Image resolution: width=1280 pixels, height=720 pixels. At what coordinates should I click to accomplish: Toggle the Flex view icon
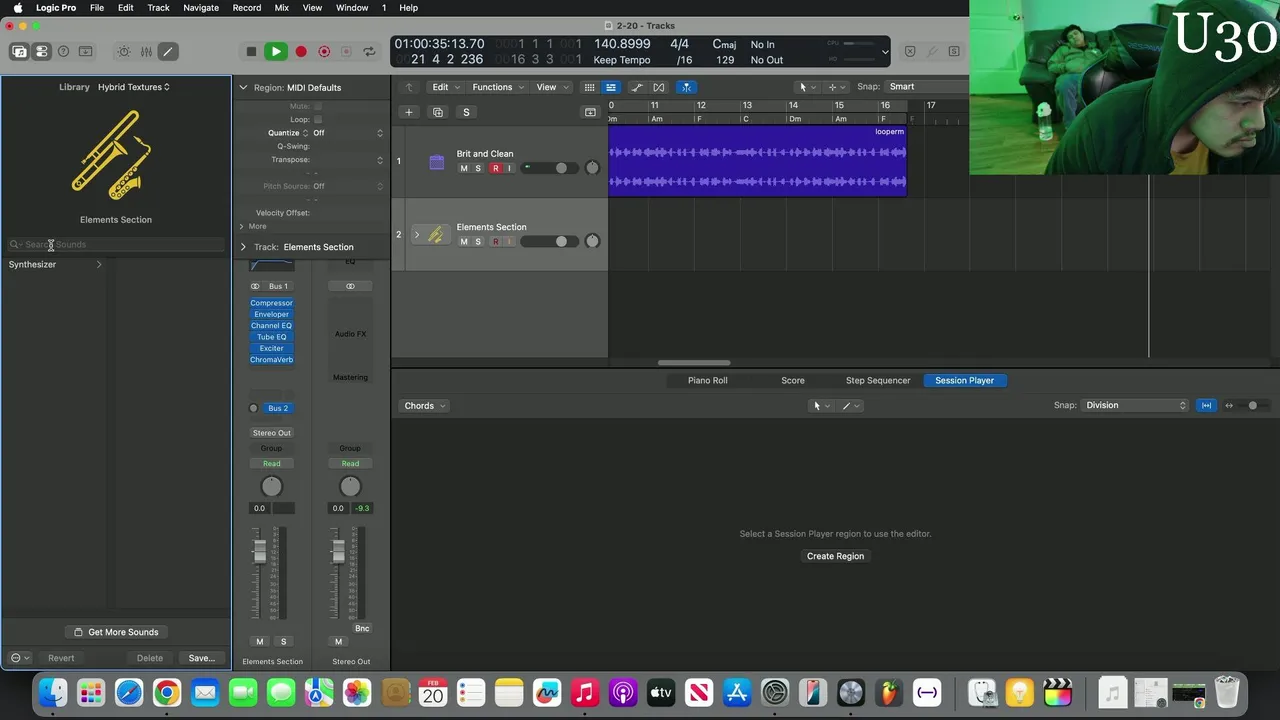tap(659, 87)
